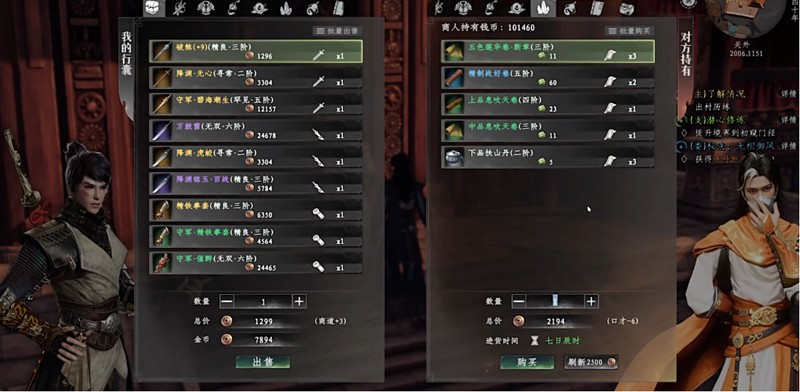Click the 出售 sell button
Screen dimensions: 800x392
(263, 362)
